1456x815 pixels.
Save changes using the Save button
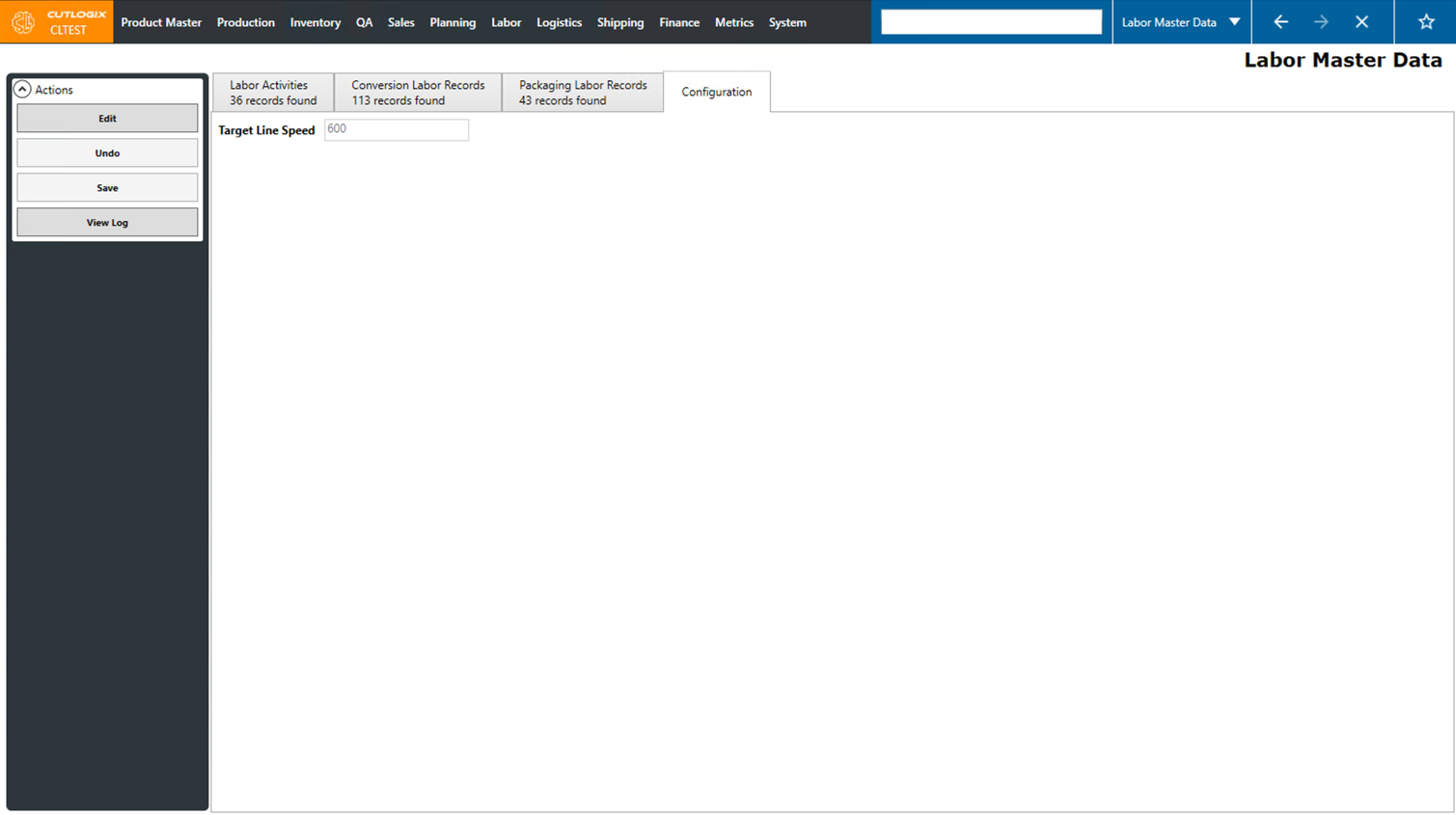point(106,187)
